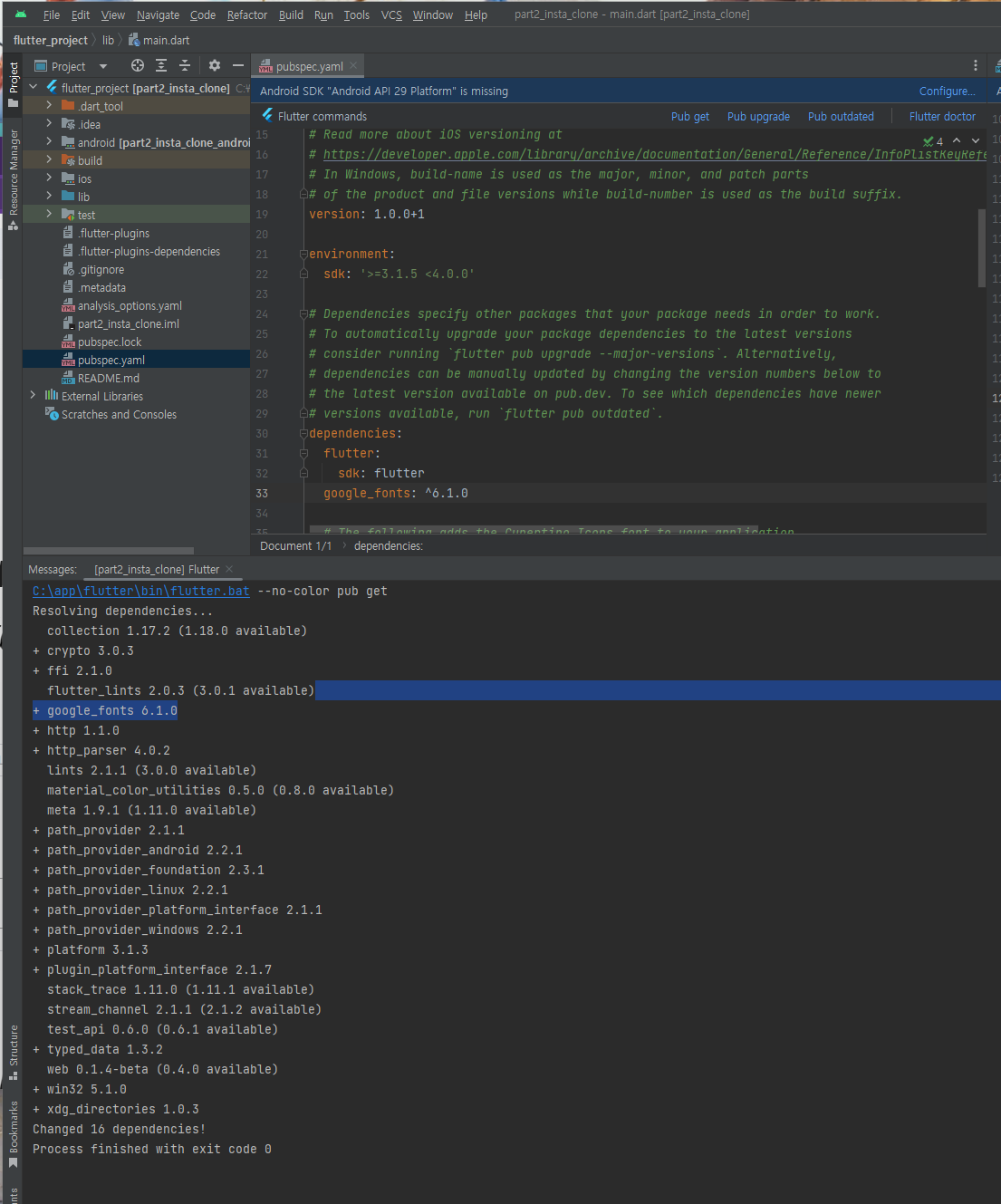1001x1204 pixels.
Task: Close the pubspec.yaml editor tab
Action: coord(353,65)
